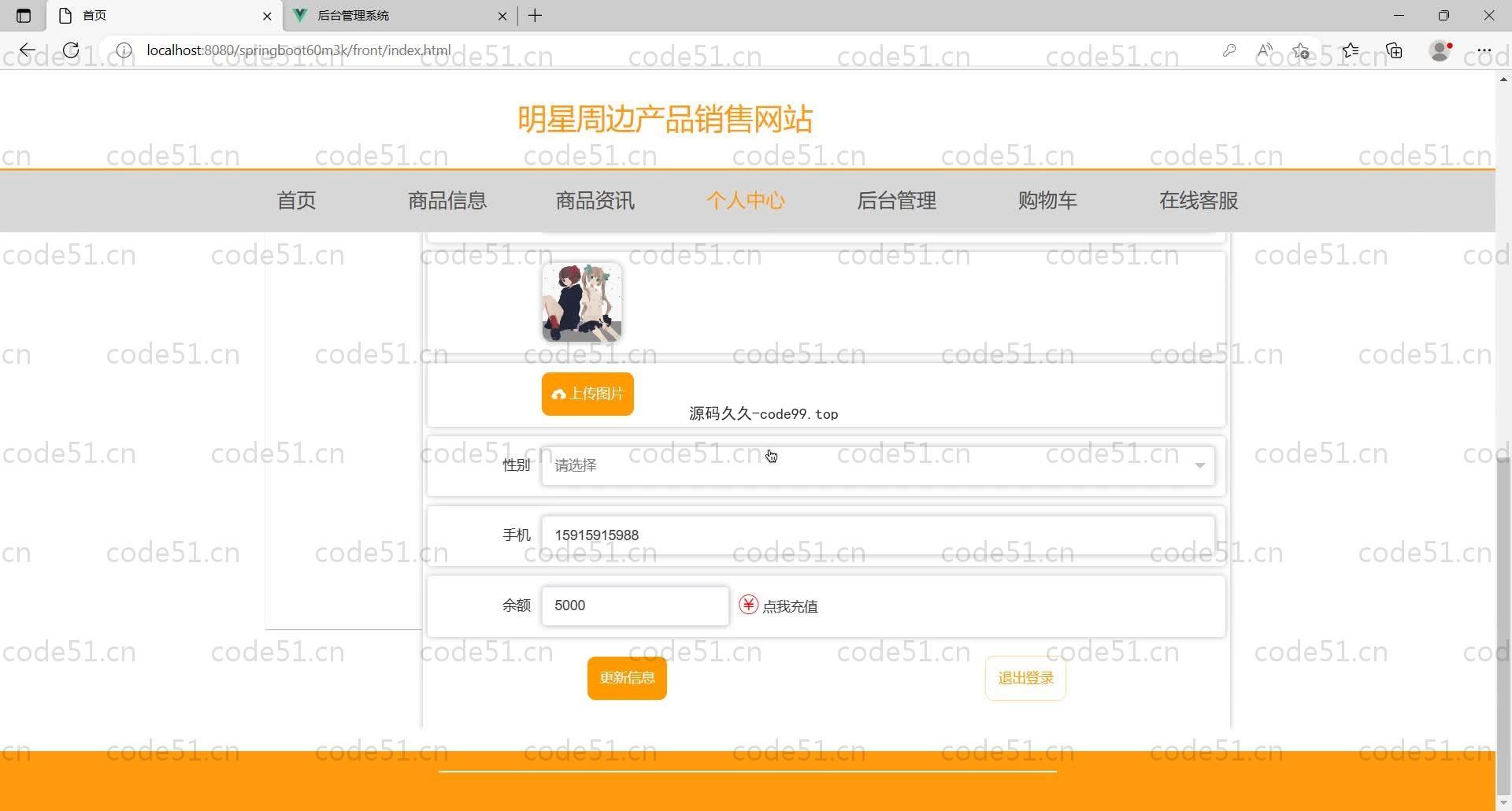The height and width of the screenshot is (811, 1512).
Task: Refresh the page with reload icon
Action: 71,50
